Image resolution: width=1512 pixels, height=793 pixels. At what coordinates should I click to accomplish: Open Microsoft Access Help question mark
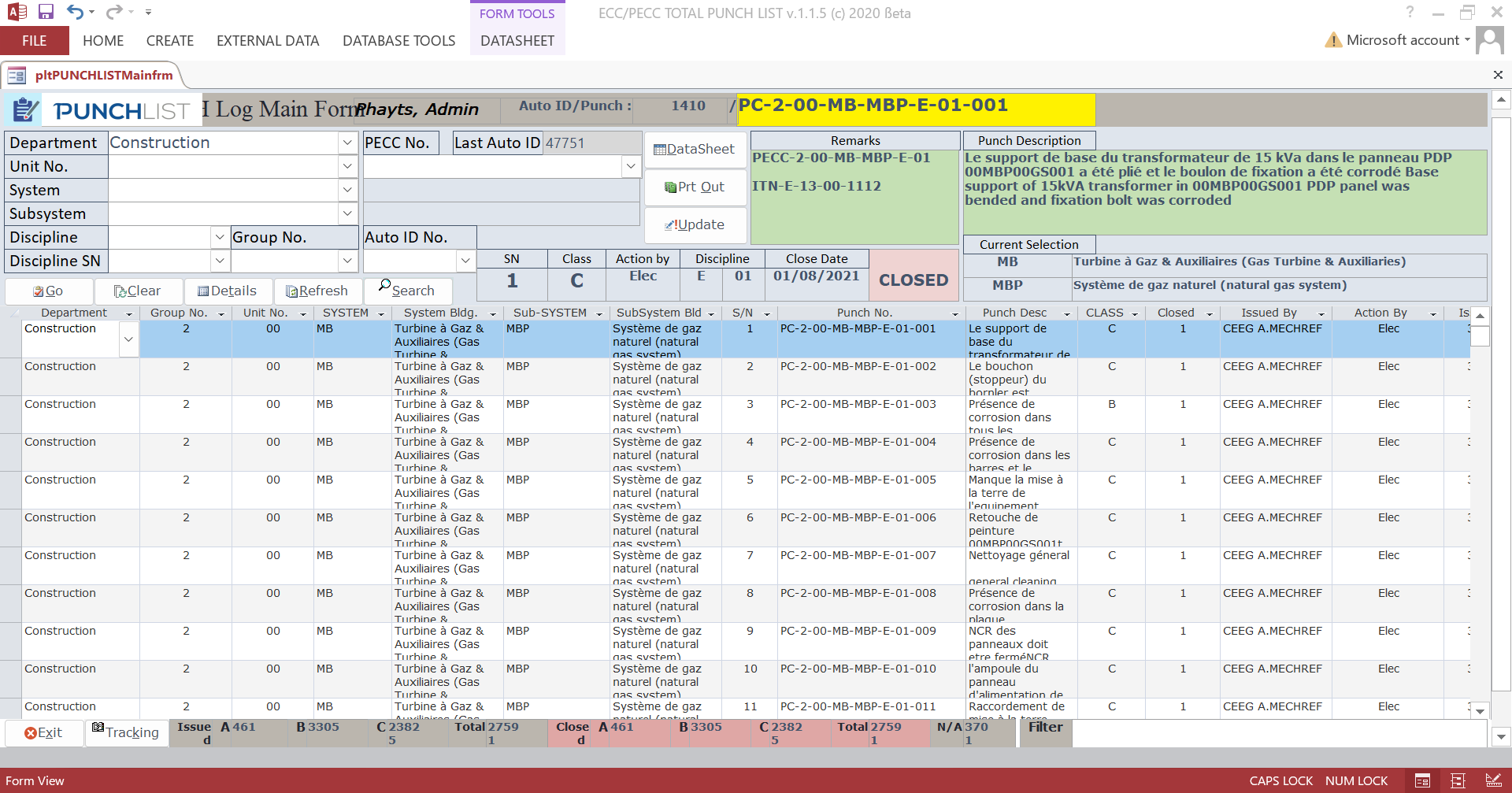1410,13
